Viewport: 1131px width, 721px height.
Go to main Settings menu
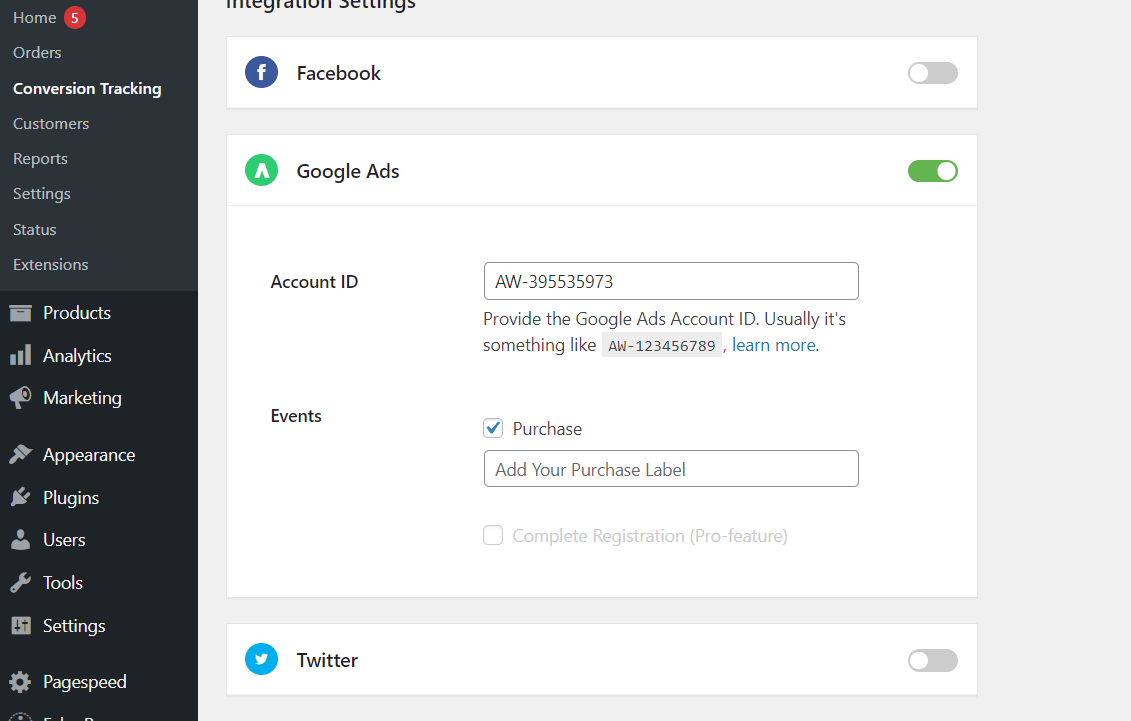click(74, 626)
